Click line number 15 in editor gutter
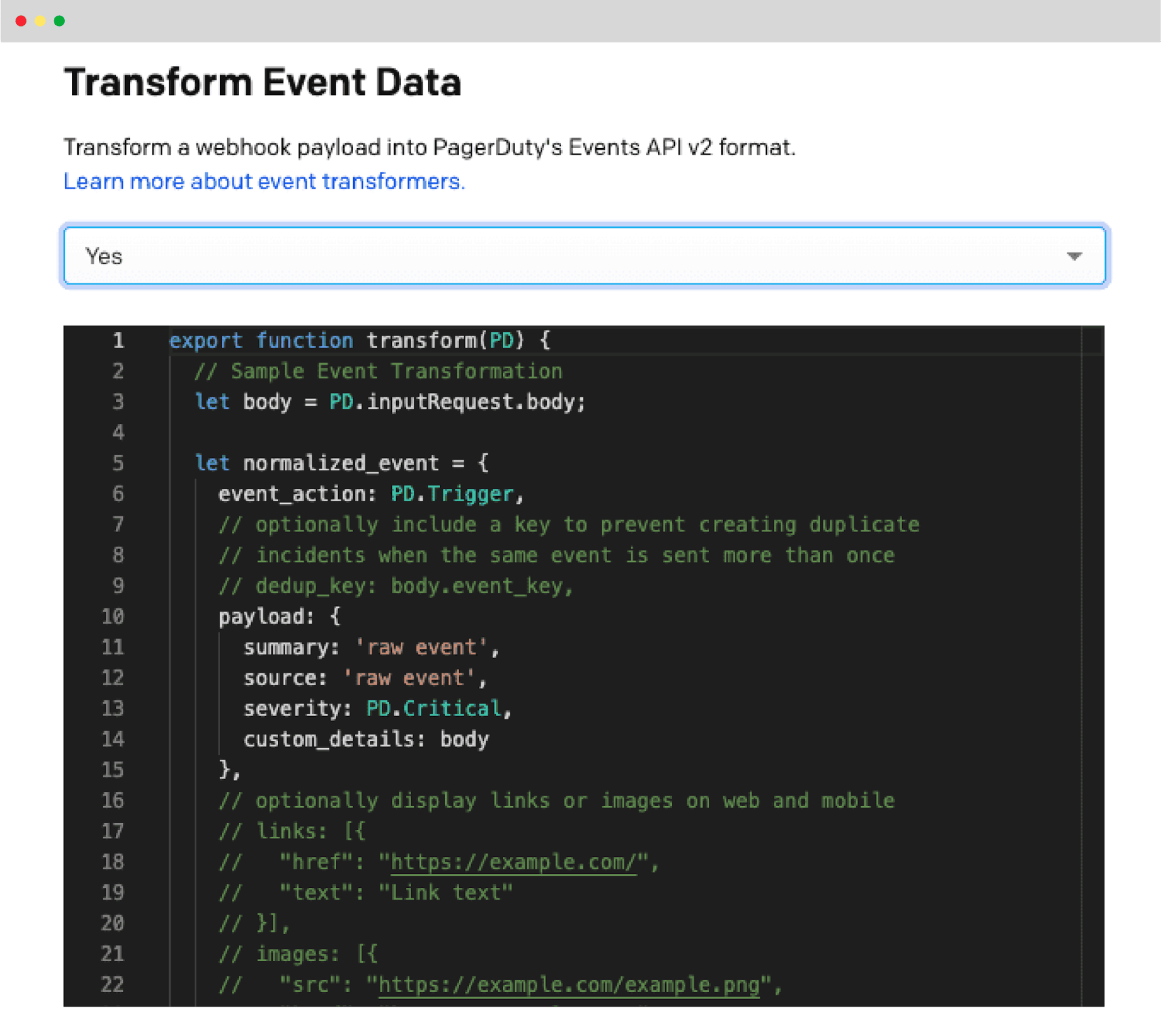Image resolution: width=1161 pixels, height=1036 pixels. tap(113, 770)
